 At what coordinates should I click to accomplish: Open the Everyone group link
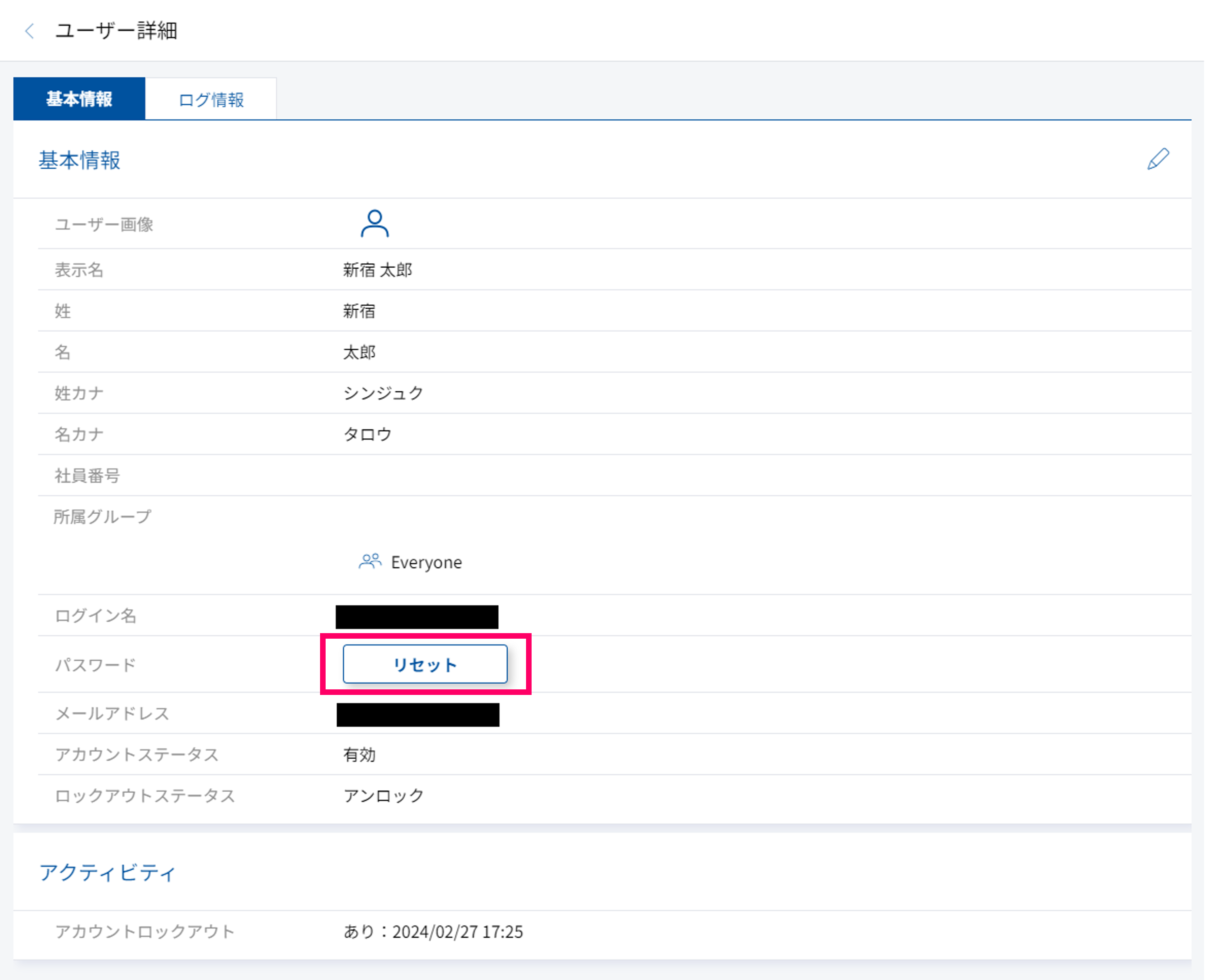(426, 562)
